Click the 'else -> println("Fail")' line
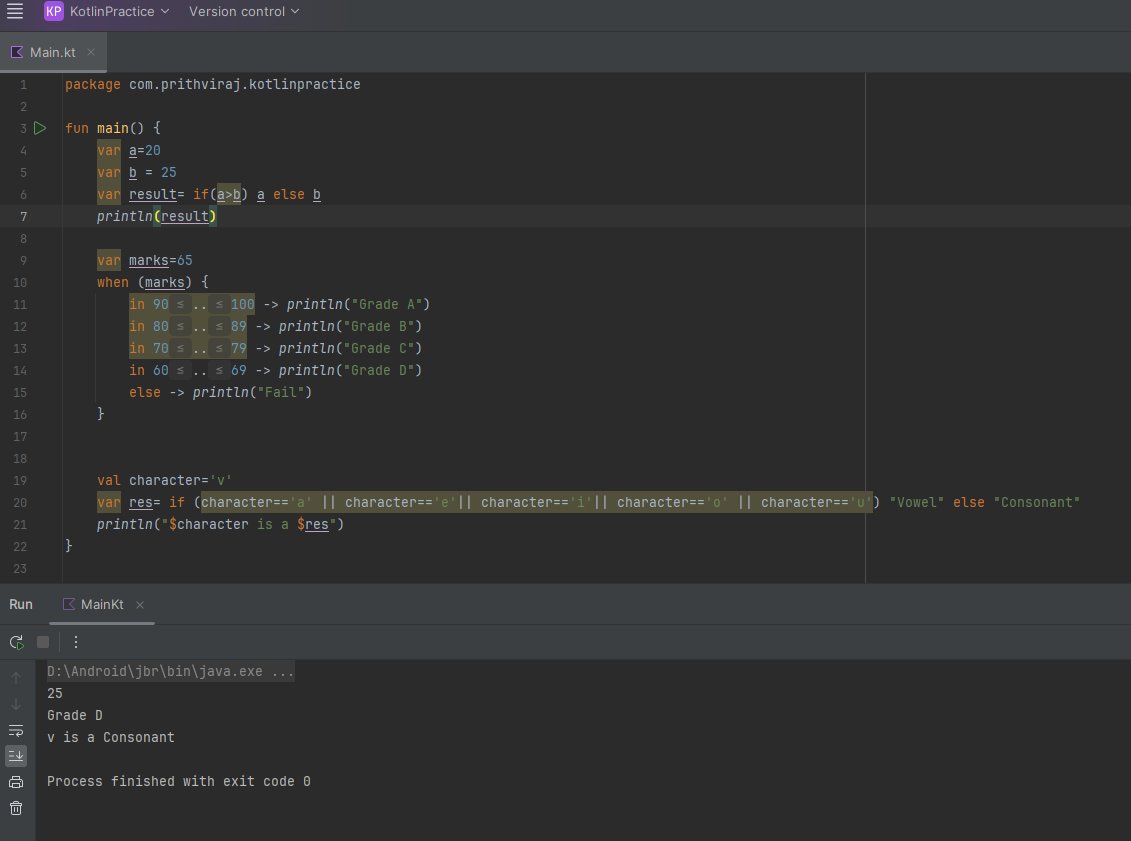The image size is (1131, 841). (x=220, y=392)
